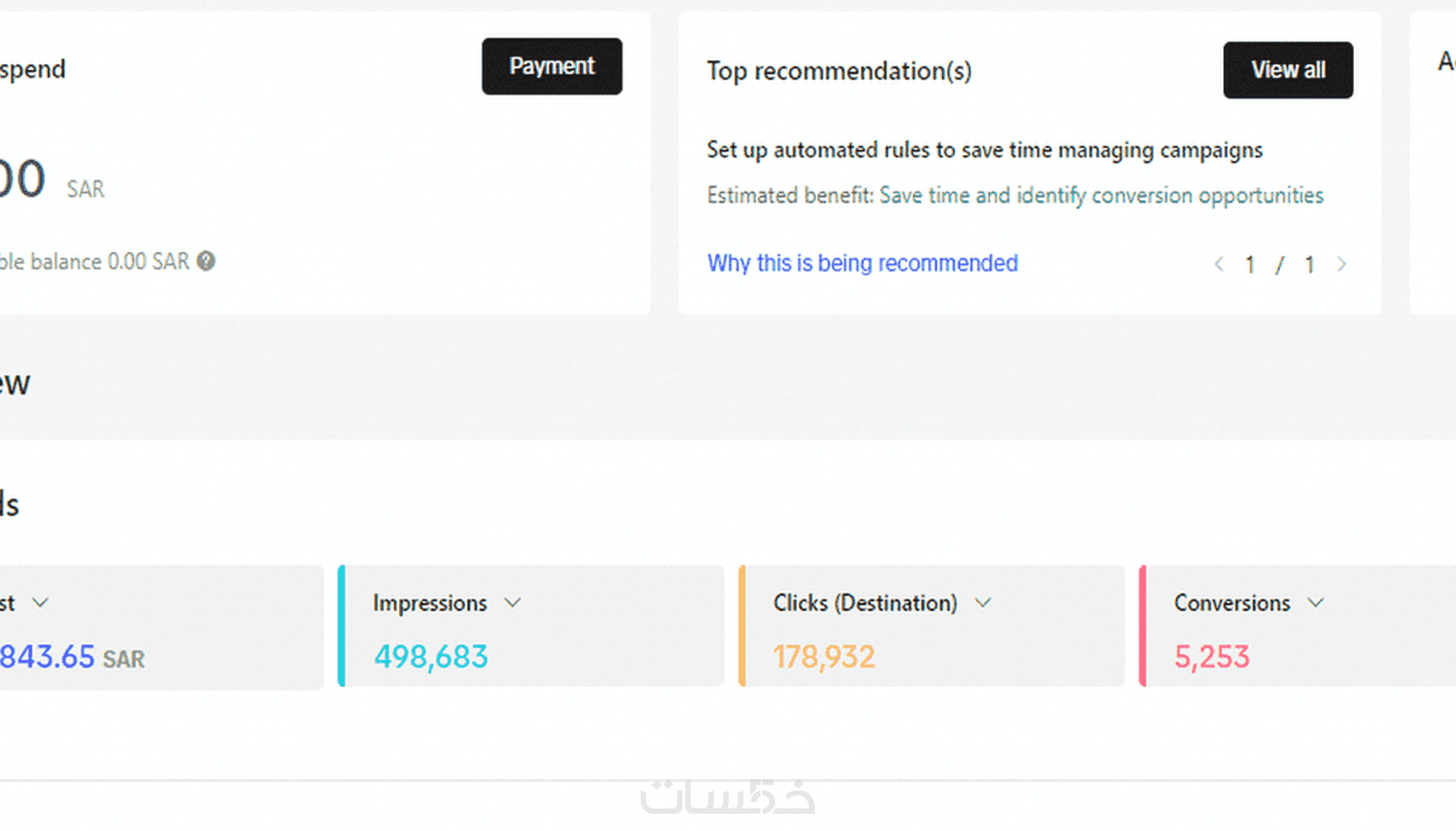1456x831 pixels.
Task: Click the 498,683 impressions value
Action: (431, 657)
